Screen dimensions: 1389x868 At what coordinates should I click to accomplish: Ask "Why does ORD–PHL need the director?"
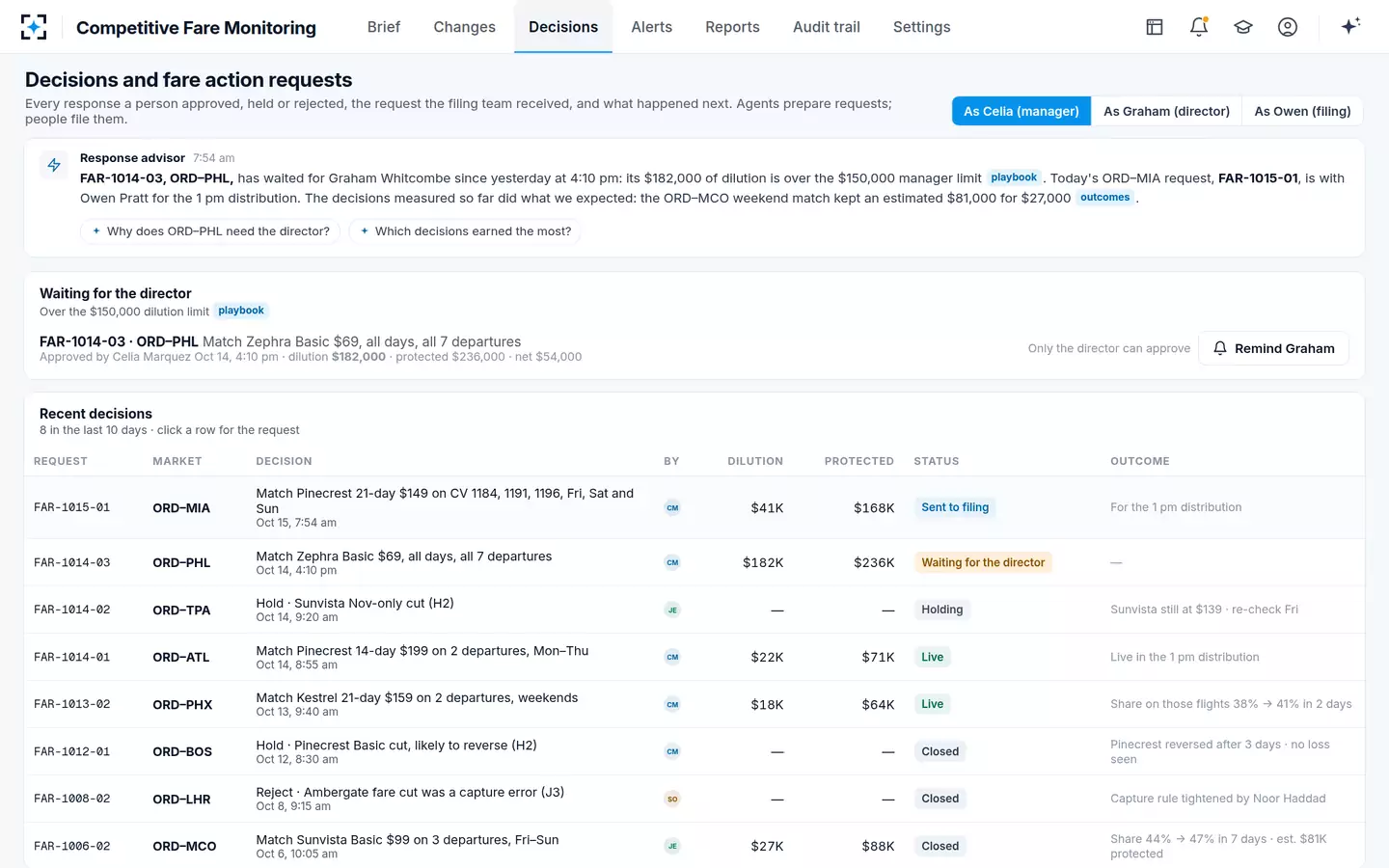pos(210,231)
